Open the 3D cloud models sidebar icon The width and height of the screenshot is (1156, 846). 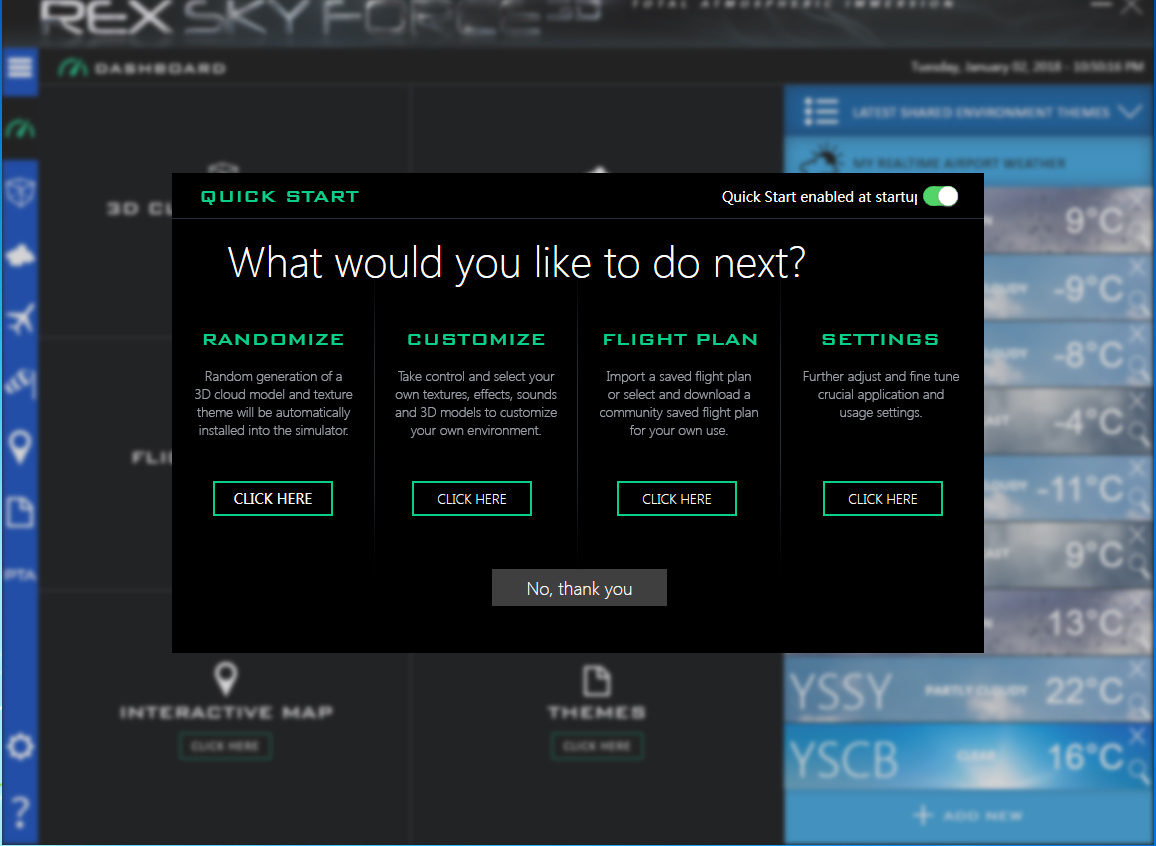[x=20, y=193]
